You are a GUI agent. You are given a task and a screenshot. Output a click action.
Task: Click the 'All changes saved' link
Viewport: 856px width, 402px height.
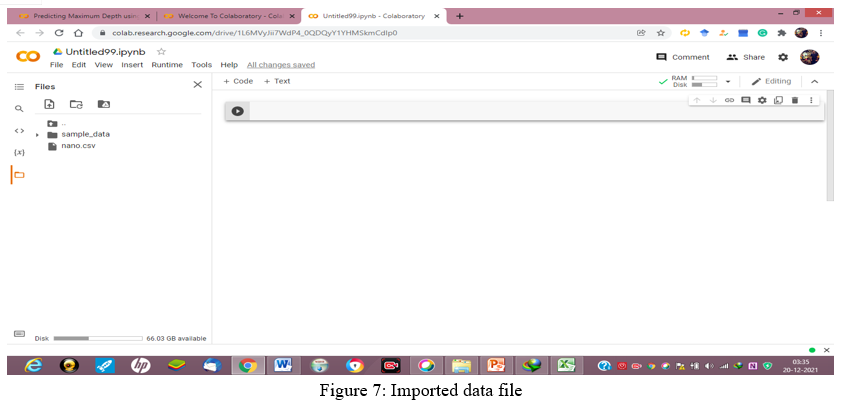281,64
